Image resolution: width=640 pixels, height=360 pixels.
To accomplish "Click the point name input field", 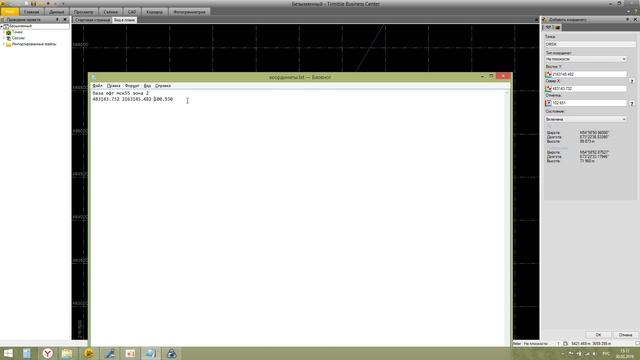I will click(590, 44).
